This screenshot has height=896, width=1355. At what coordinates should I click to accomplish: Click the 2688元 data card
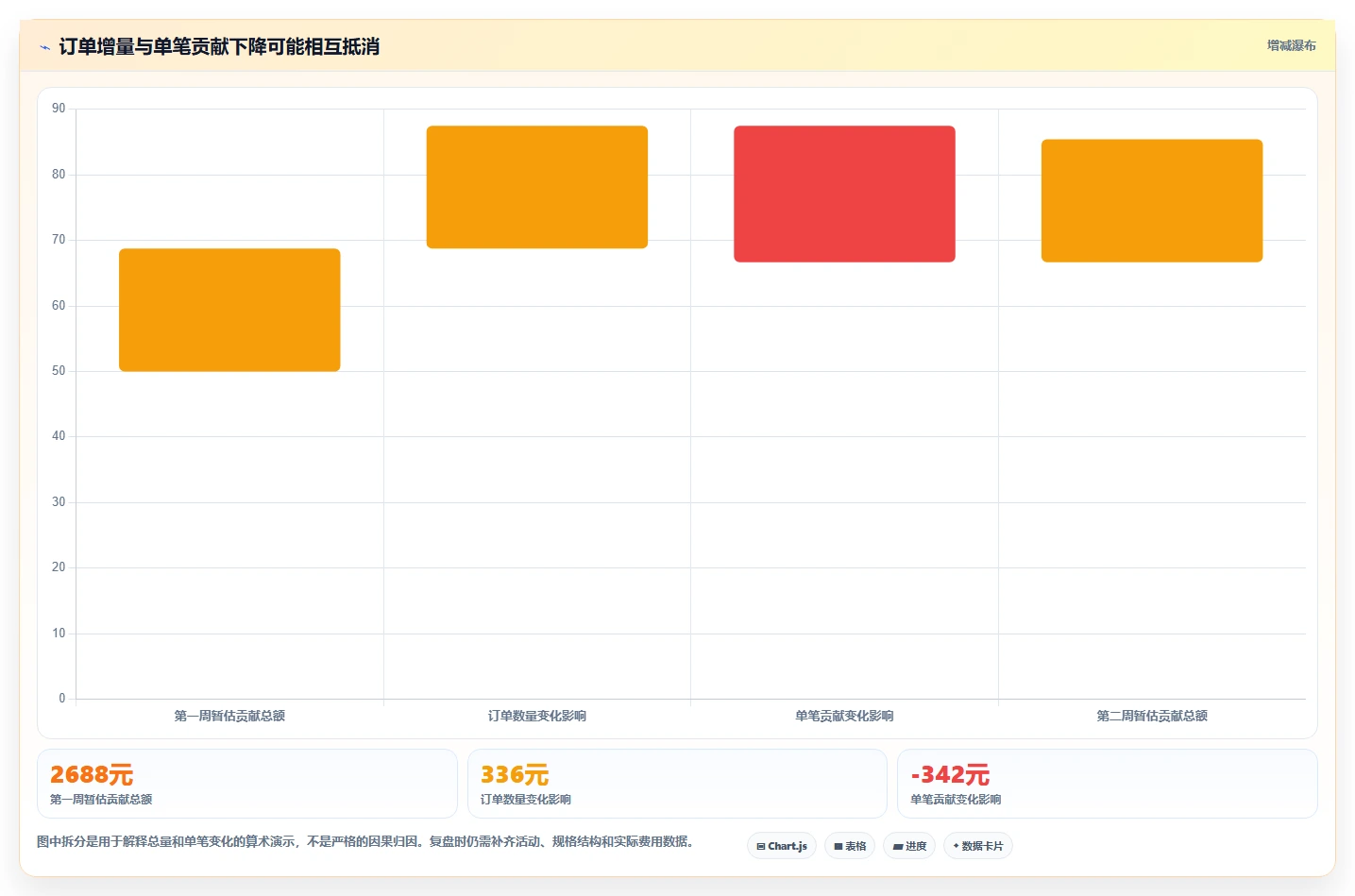click(247, 784)
